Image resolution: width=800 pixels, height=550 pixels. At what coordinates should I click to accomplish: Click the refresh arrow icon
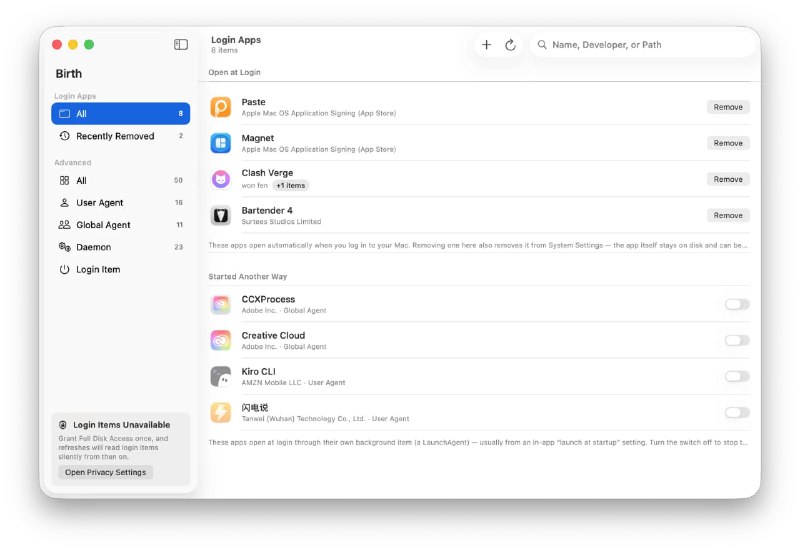[510, 45]
